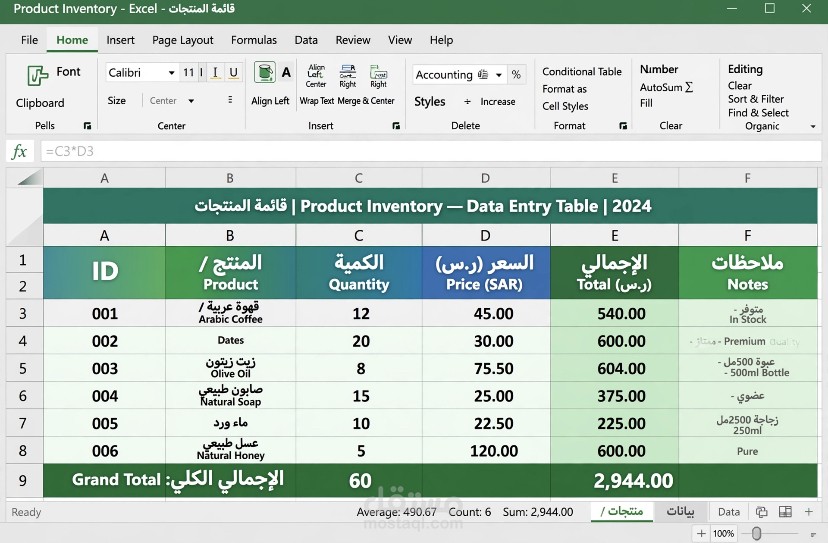Open the Pells group dialog launcher

point(87,126)
